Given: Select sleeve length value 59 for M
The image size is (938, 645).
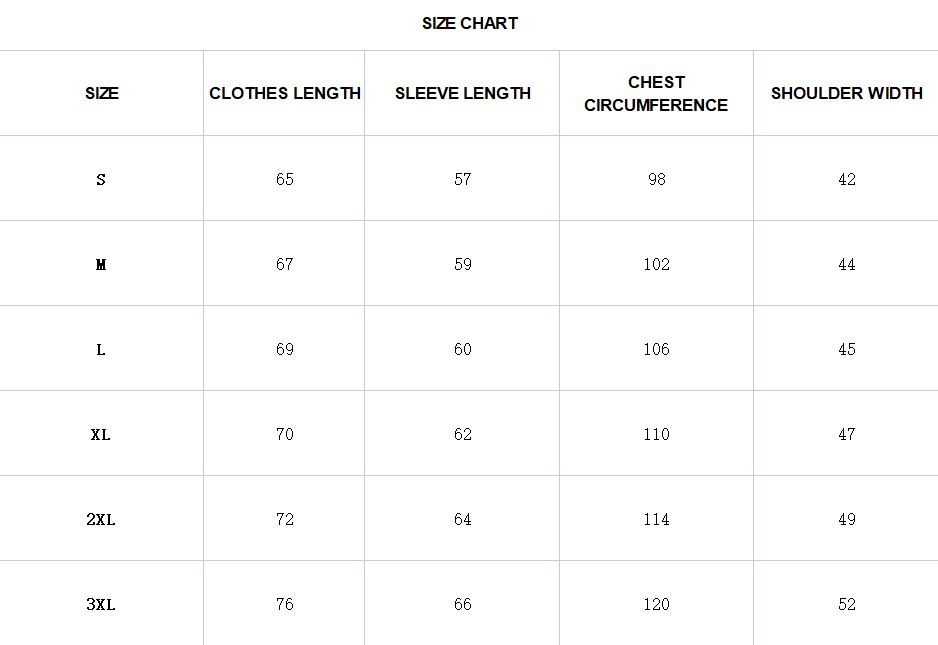Looking at the screenshot, I should click(x=463, y=264).
